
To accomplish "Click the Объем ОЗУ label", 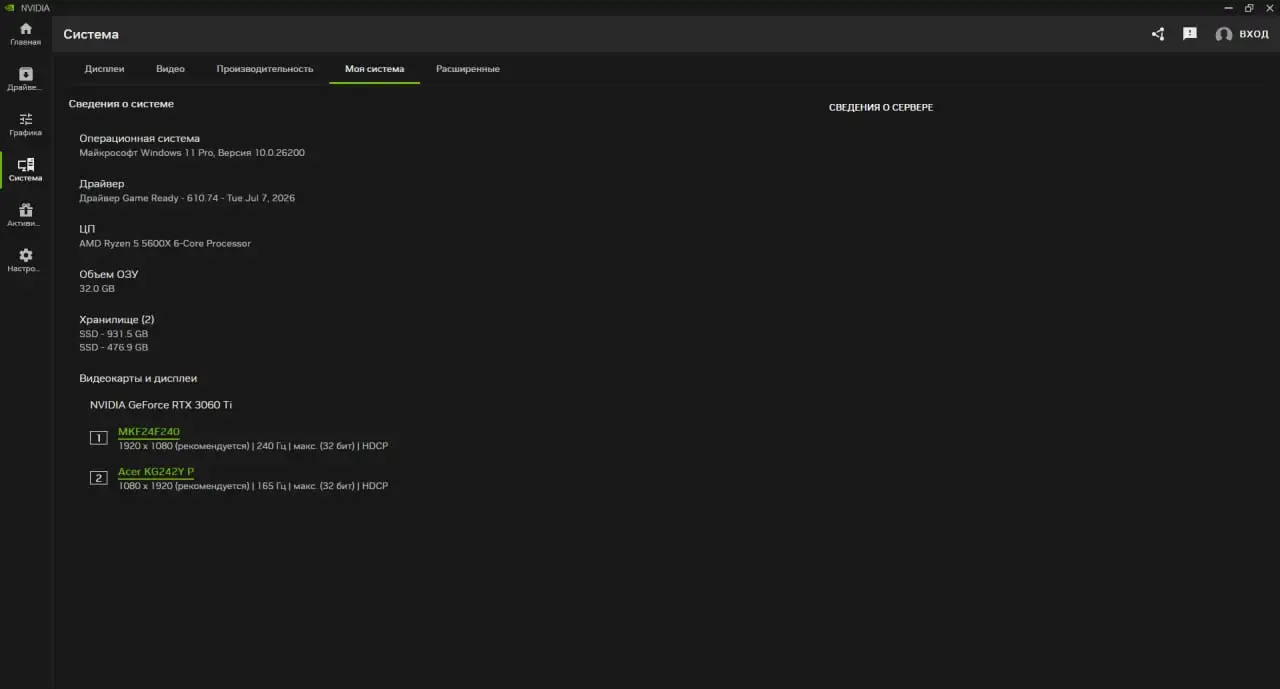I will coord(109,274).
